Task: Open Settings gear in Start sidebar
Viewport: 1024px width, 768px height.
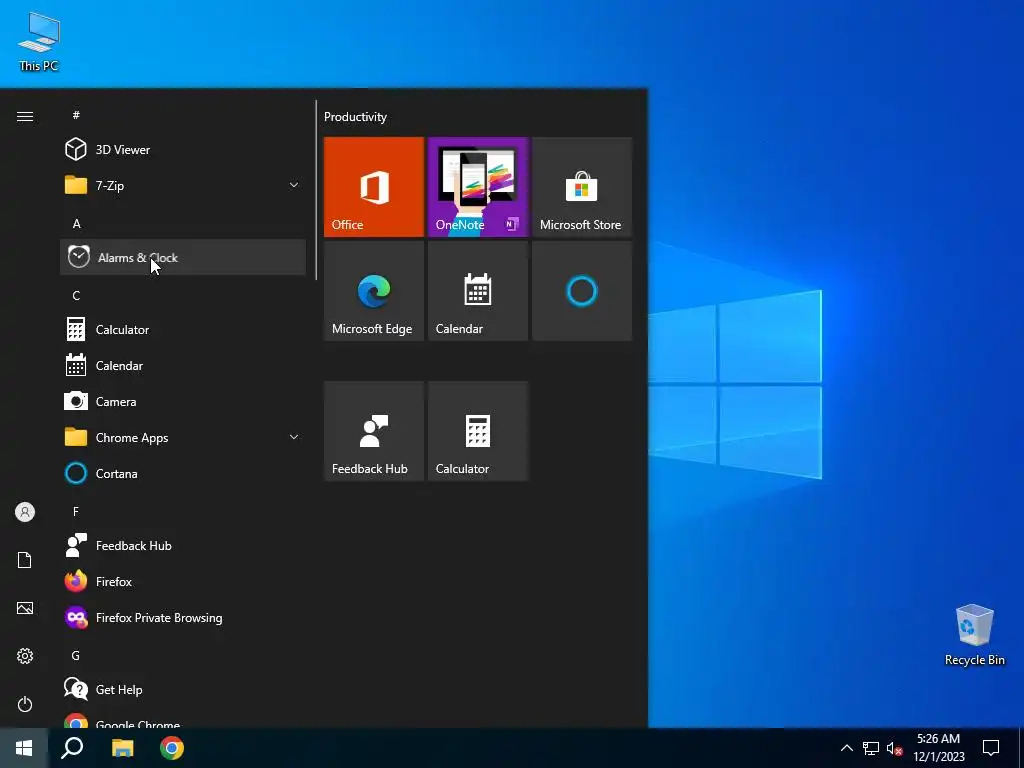Action: tap(25, 656)
